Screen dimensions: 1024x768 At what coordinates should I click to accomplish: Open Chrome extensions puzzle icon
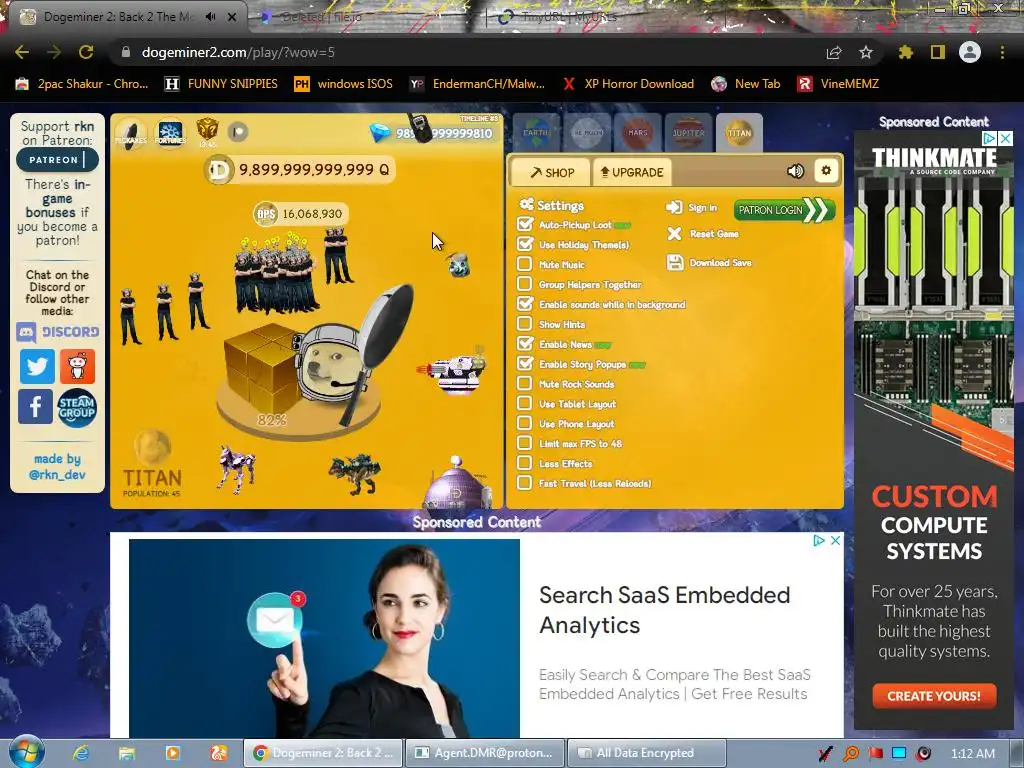tap(905, 52)
